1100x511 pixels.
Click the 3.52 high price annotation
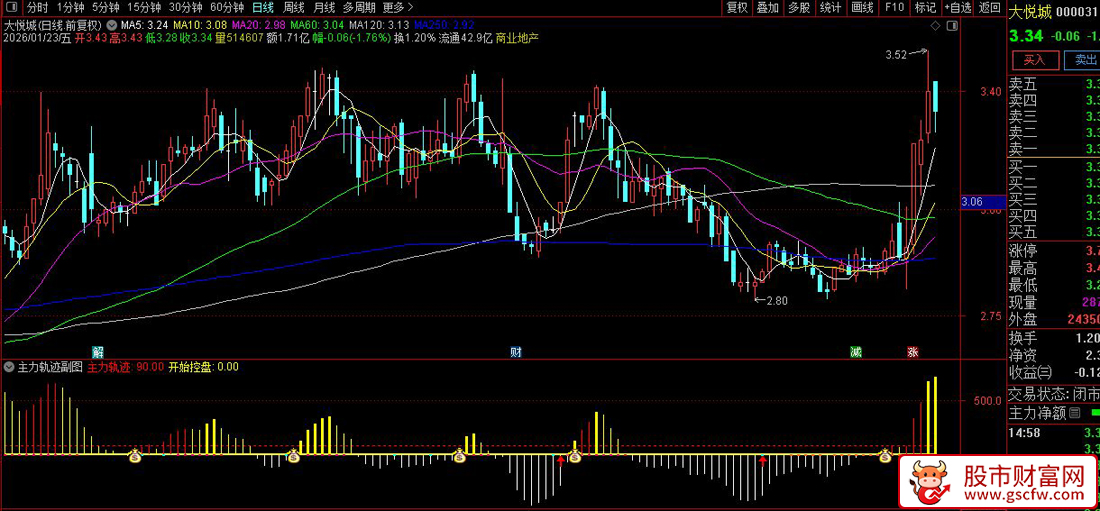coord(895,53)
